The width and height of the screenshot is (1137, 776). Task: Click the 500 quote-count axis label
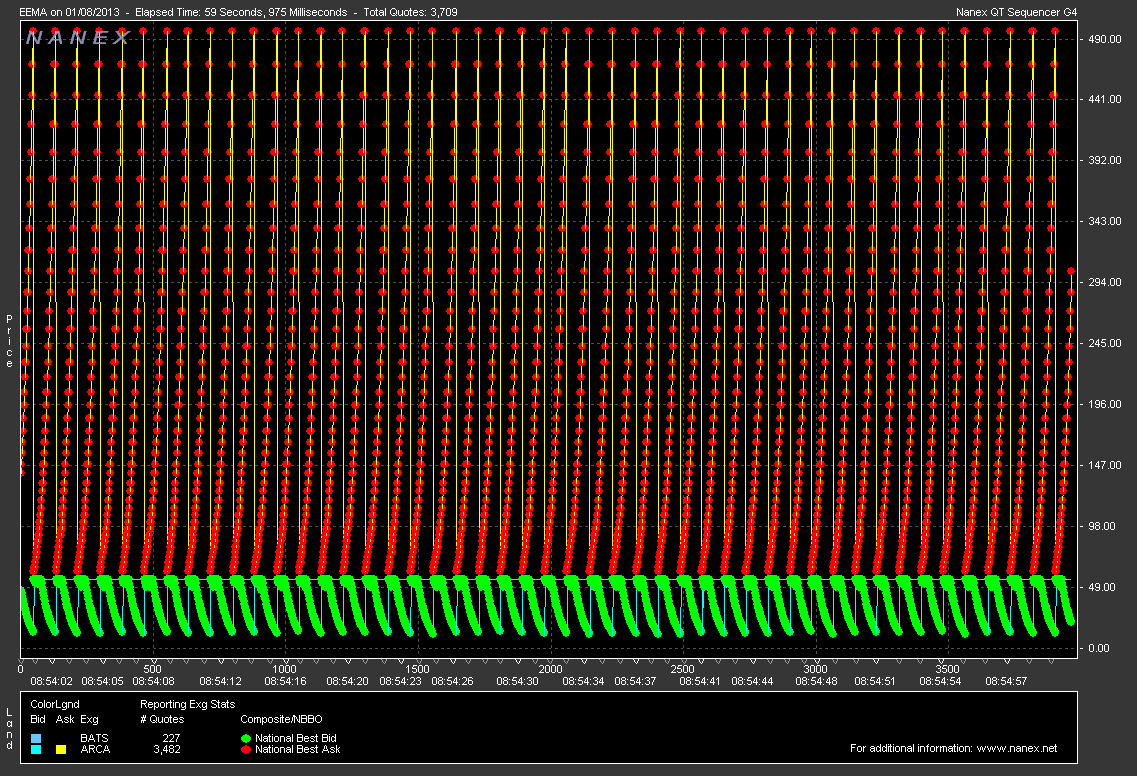(152, 669)
